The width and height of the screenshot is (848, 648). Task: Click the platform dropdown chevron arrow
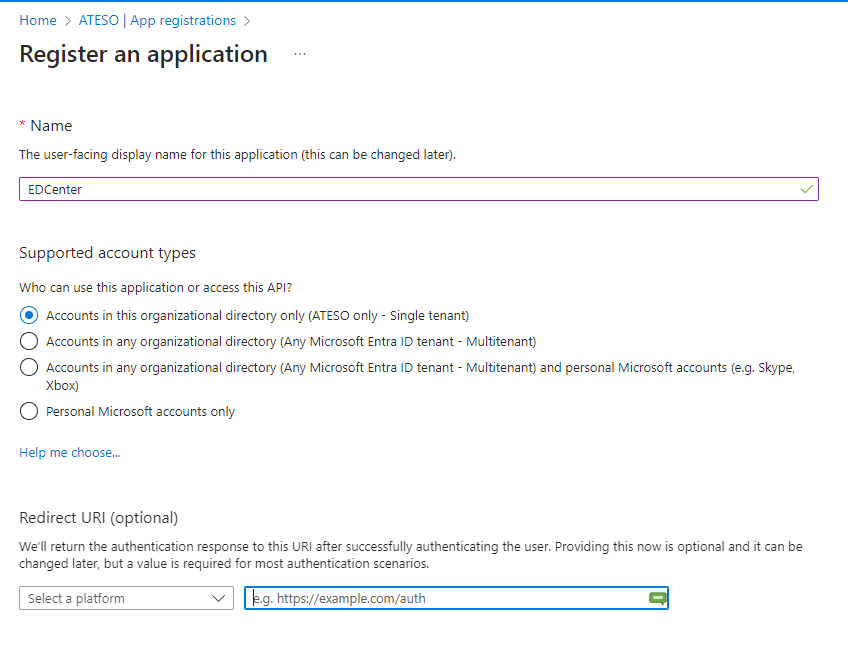[220, 598]
